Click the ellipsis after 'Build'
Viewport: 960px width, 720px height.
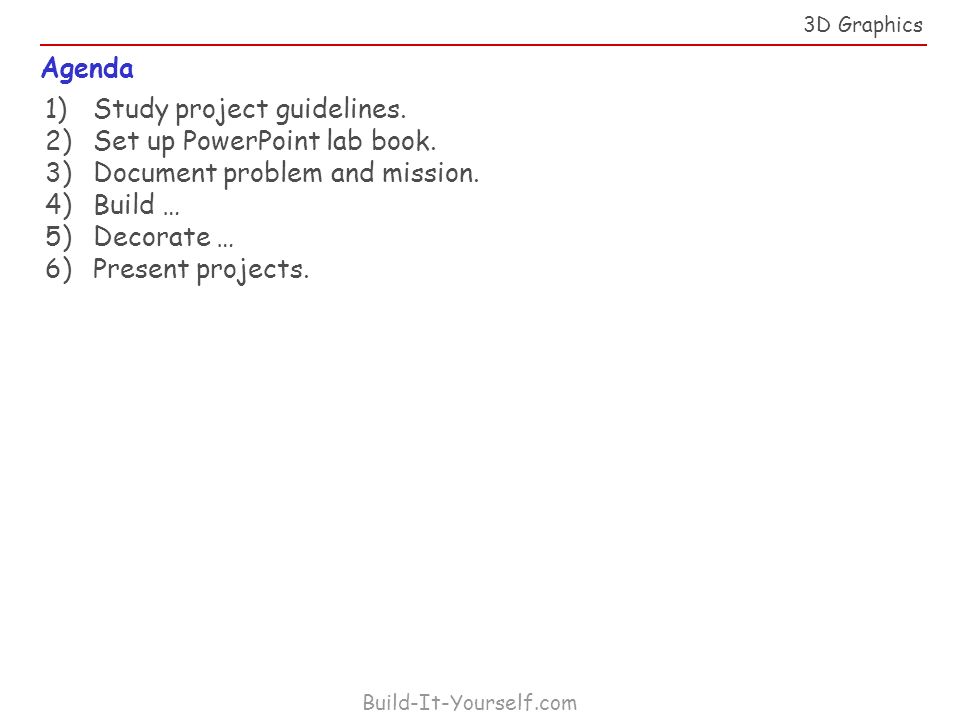(171, 213)
